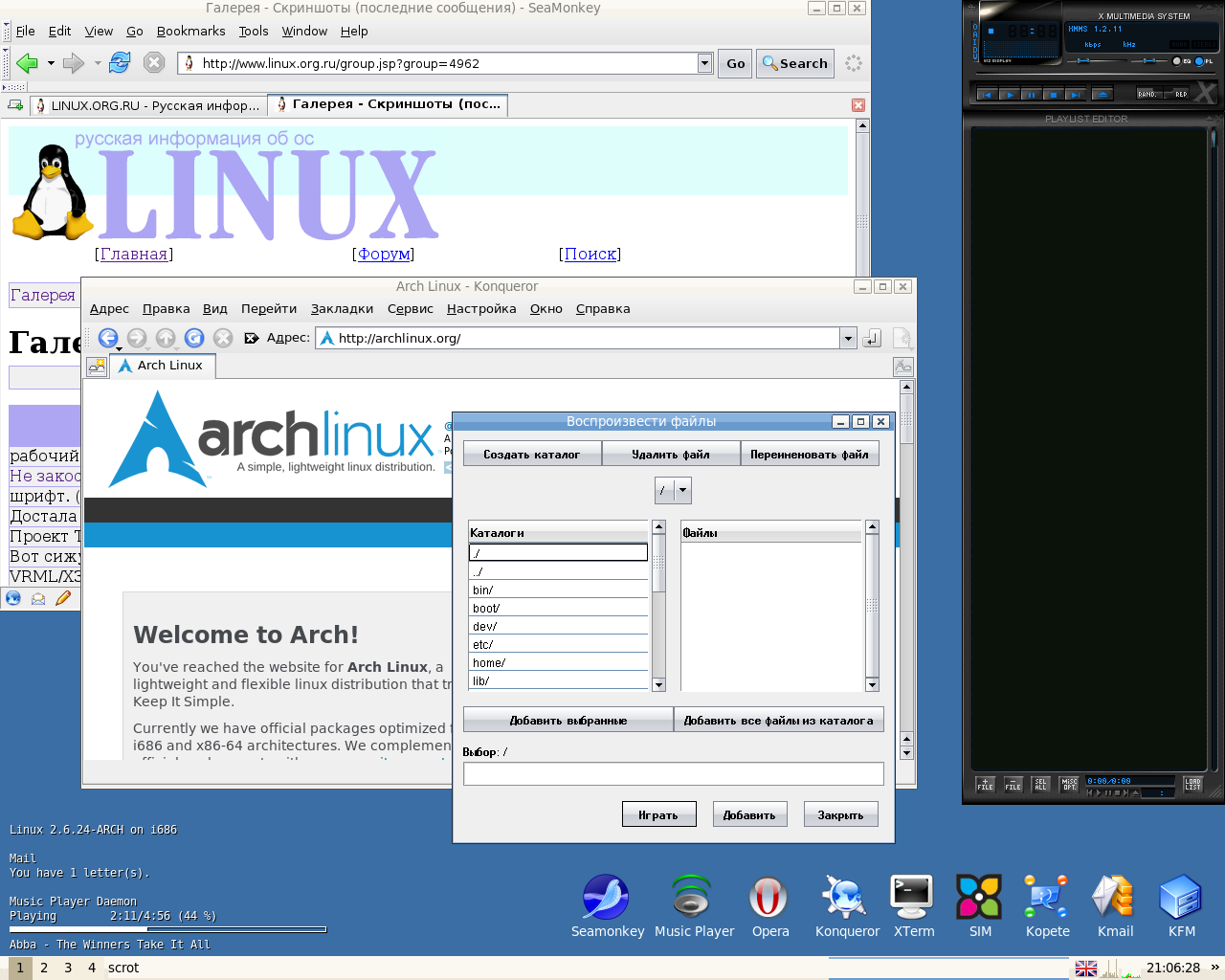Launch Konqueror from the dock
Viewport: 1225px width, 980px height.
coord(847,907)
